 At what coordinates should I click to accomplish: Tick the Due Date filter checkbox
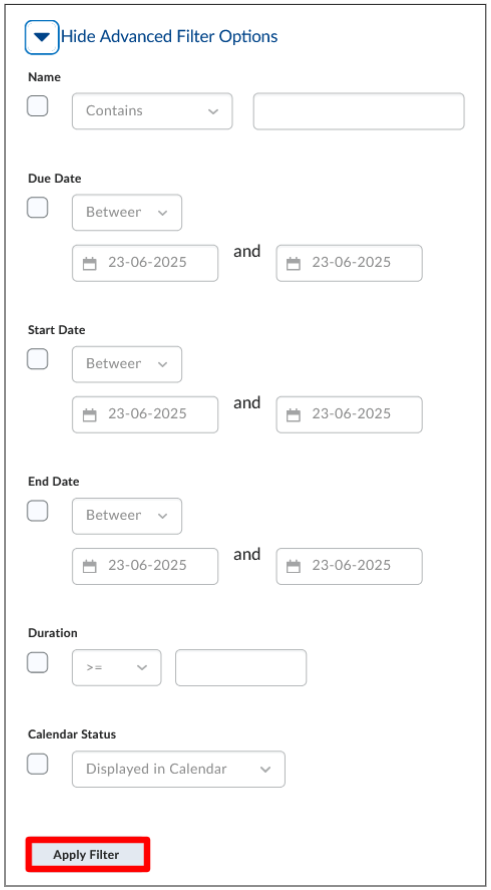[37, 207]
